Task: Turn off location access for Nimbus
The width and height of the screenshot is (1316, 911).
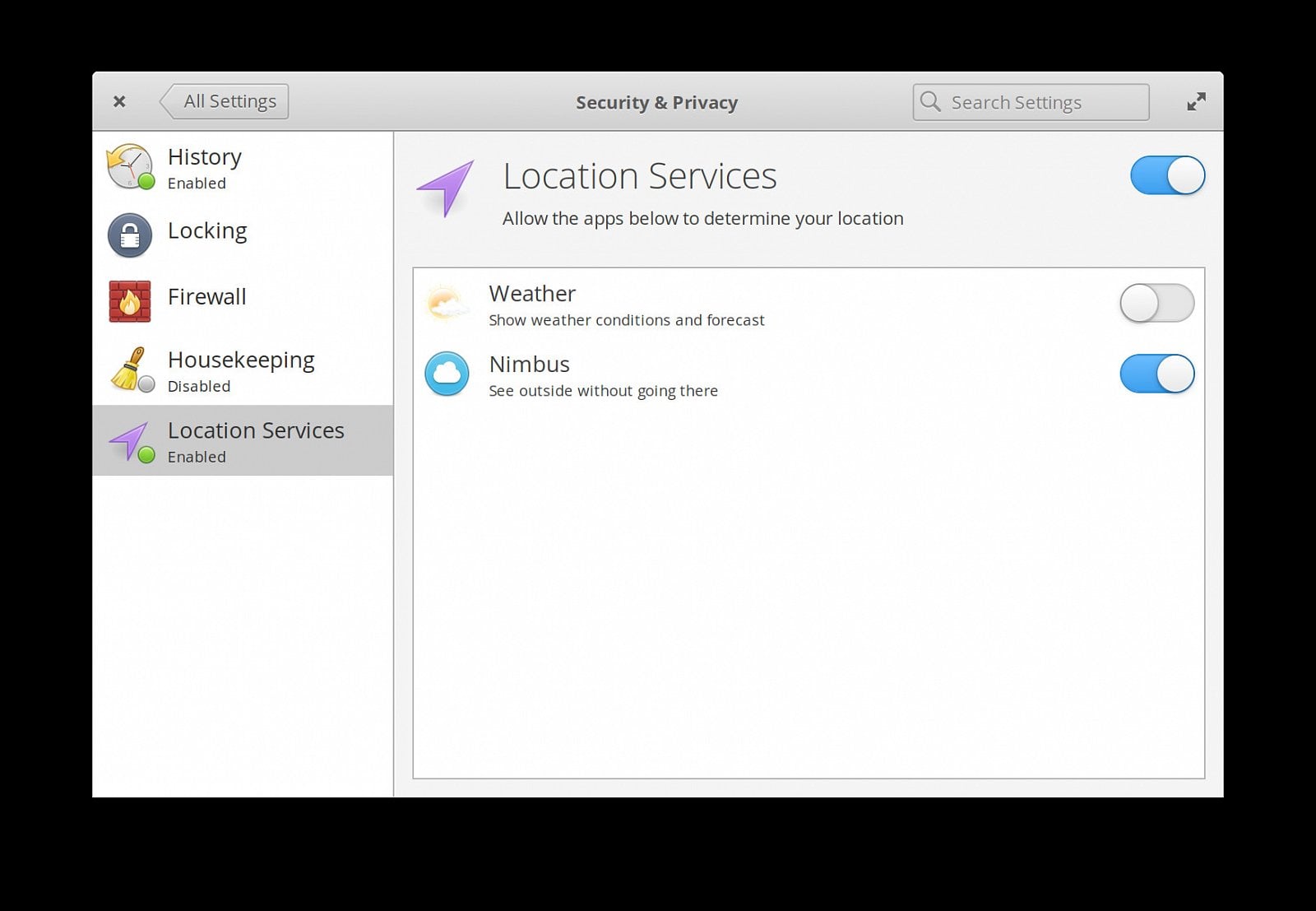Action: click(1156, 374)
